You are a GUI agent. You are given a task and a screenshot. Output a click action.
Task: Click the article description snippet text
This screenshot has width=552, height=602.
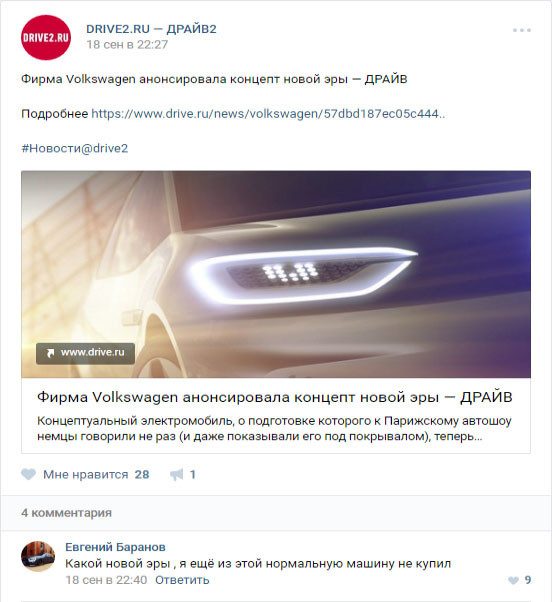(274, 428)
